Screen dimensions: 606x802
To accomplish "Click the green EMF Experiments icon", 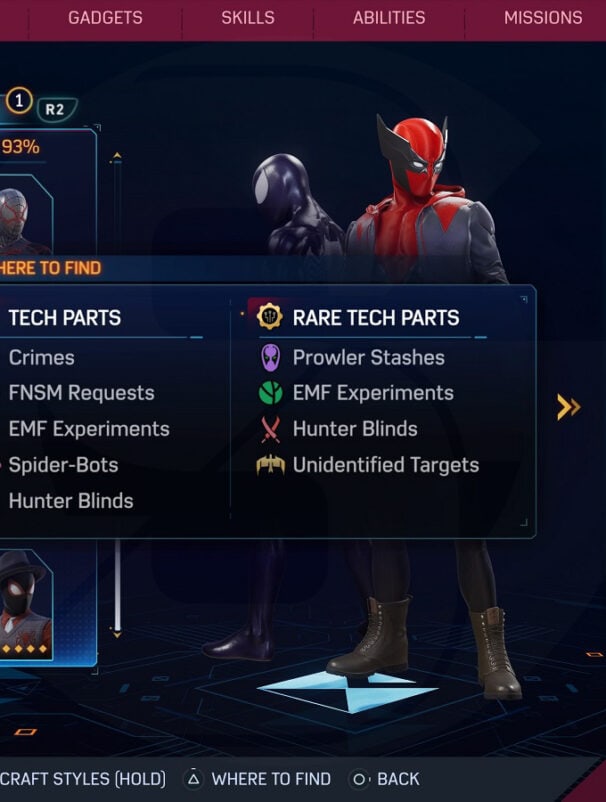I will [271, 393].
